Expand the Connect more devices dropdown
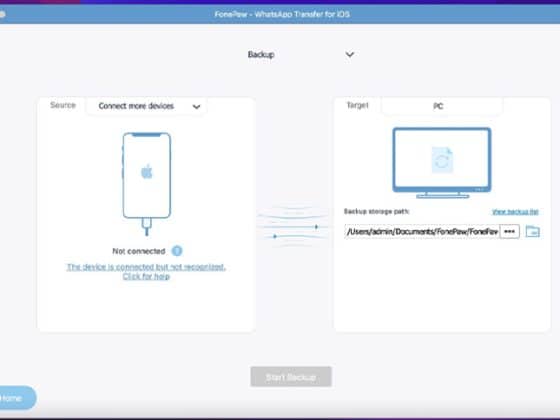The width and height of the screenshot is (560, 420). [146, 106]
